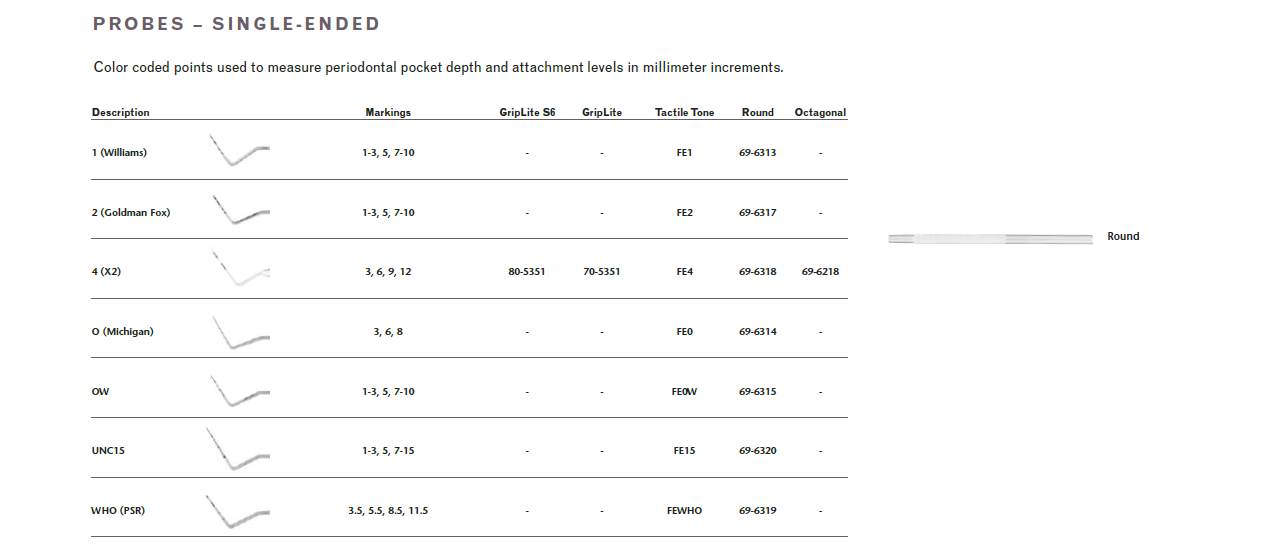Click the Williams probe tip image
The height and width of the screenshot is (556, 1286).
pyautogui.click(x=239, y=150)
